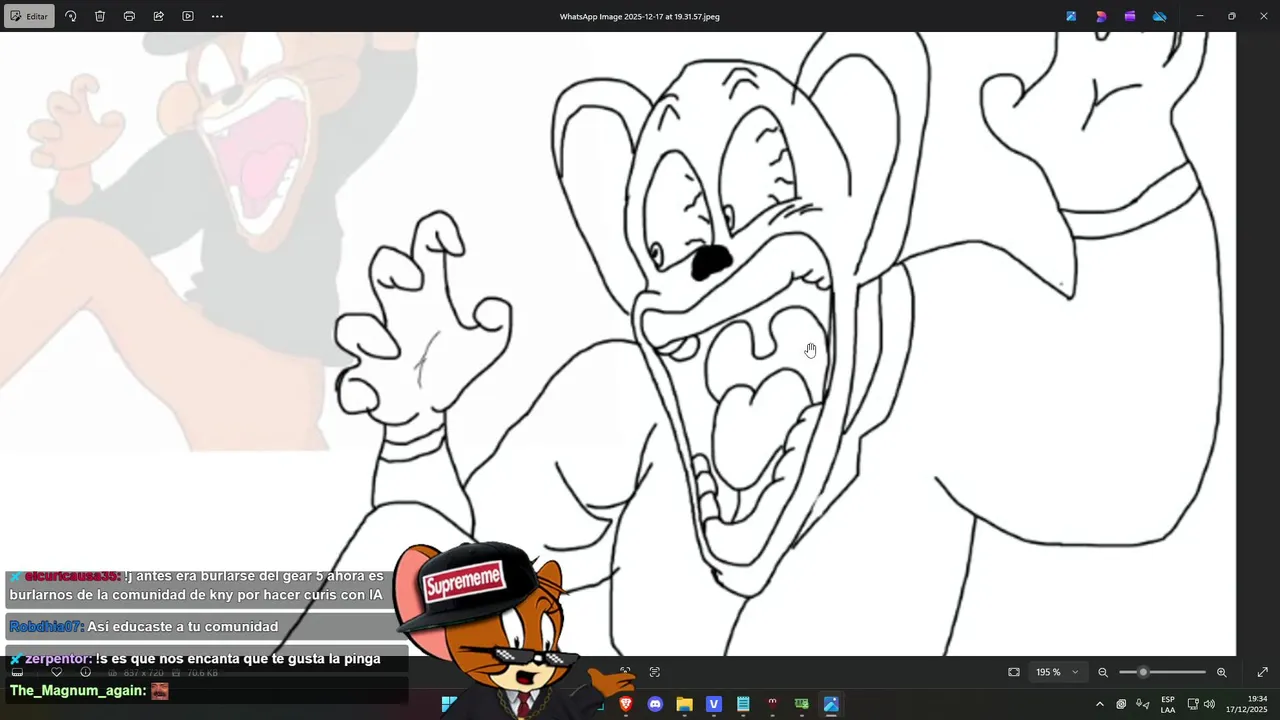Screen dimensions: 1280x720
Task: Open the three-dots more options menu
Action: 217,16
